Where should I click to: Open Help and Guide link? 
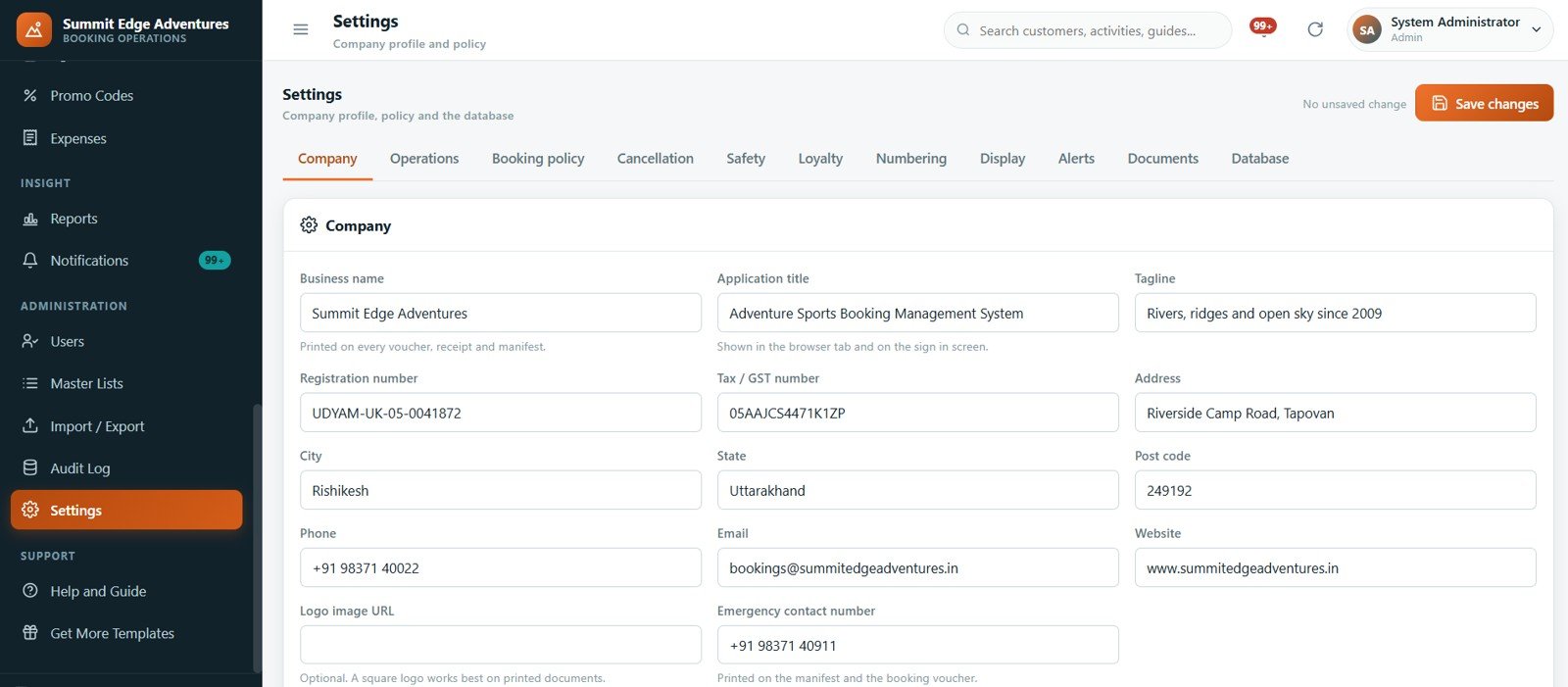[126, 591]
